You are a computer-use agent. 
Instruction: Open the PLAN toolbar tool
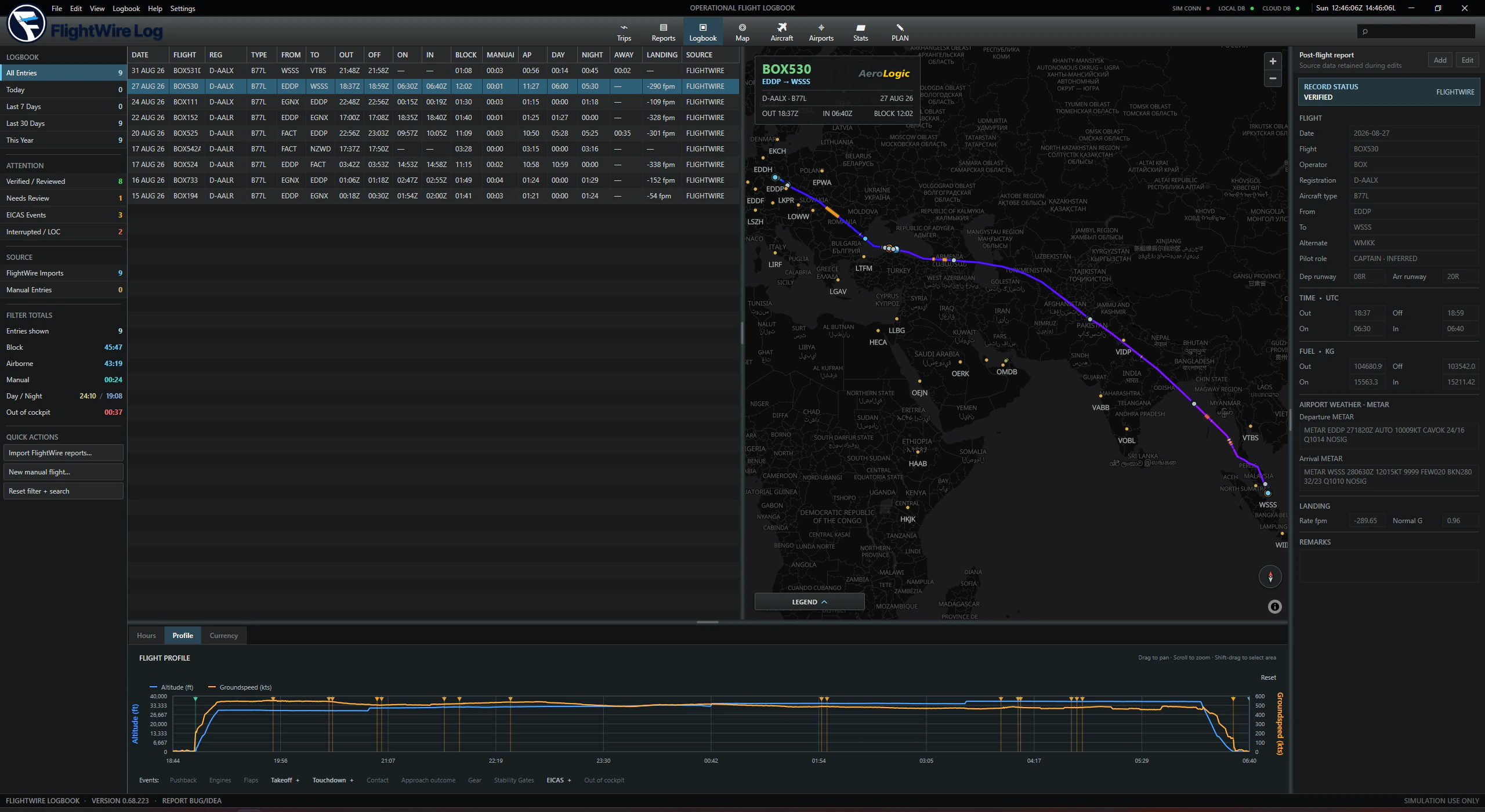point(900,32)
